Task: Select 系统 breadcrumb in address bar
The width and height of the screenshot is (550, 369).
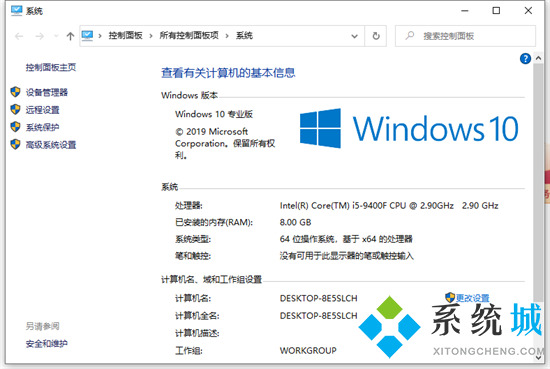Action: click(244, 35)
